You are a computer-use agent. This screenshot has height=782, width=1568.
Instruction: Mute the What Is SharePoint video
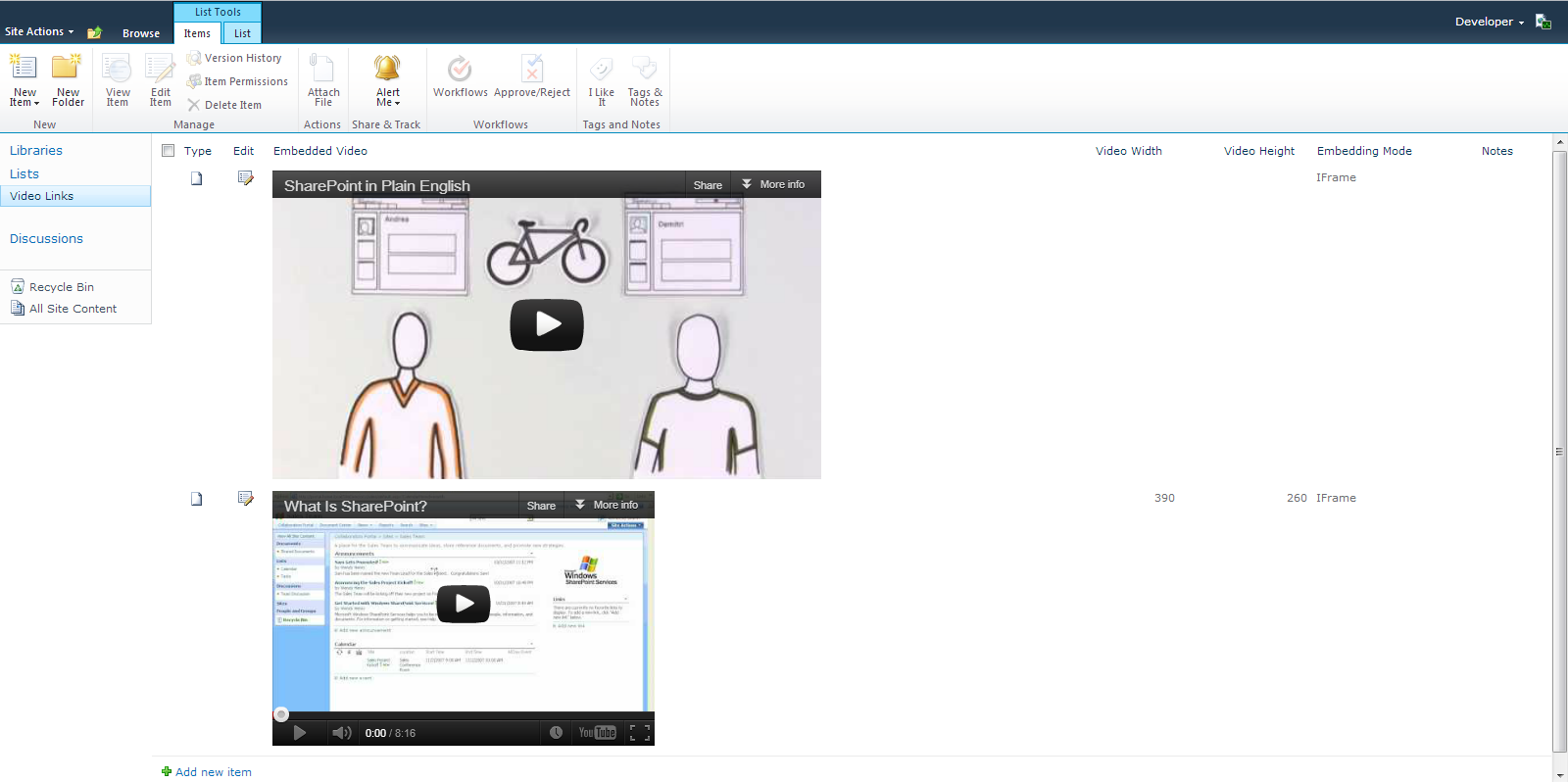pyautogui.click(x=341, y=733)
